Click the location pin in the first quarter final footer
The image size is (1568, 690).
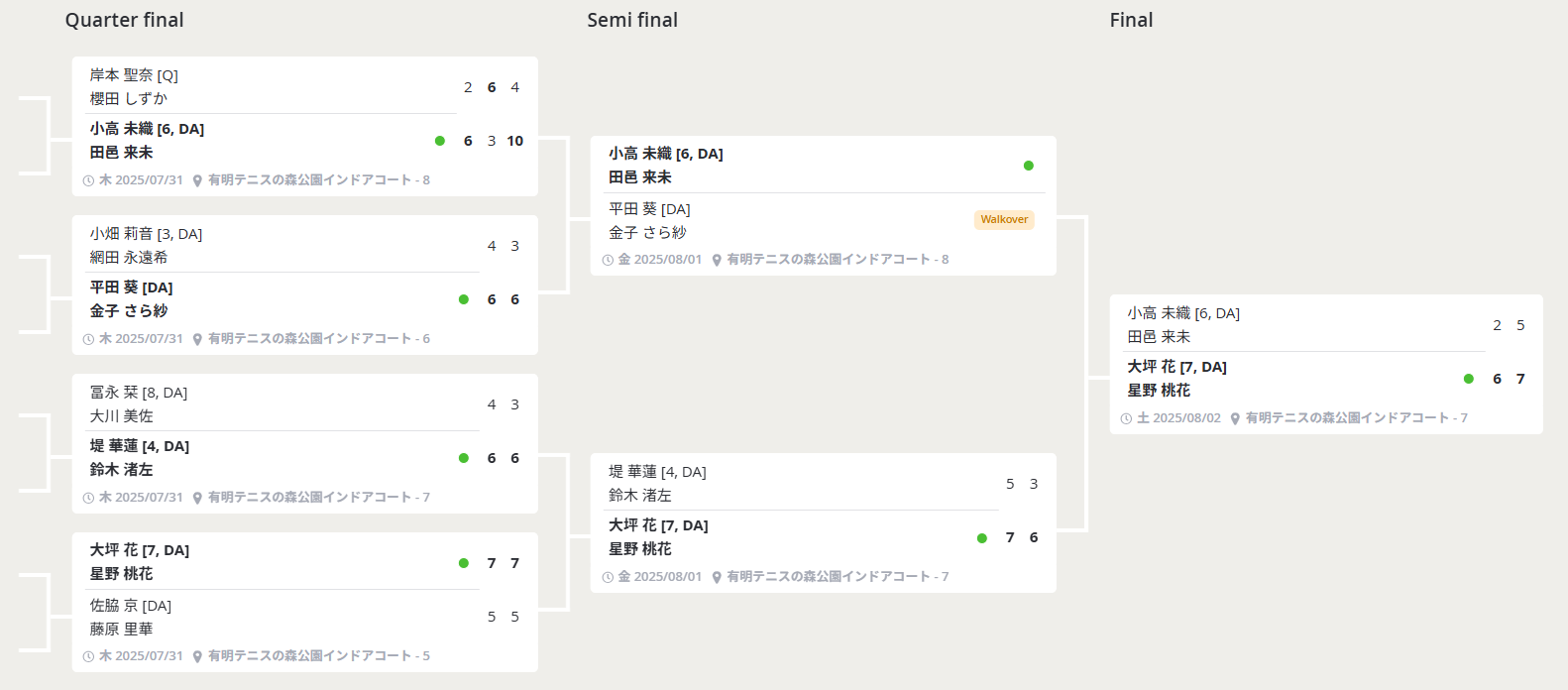coord(197,180)
